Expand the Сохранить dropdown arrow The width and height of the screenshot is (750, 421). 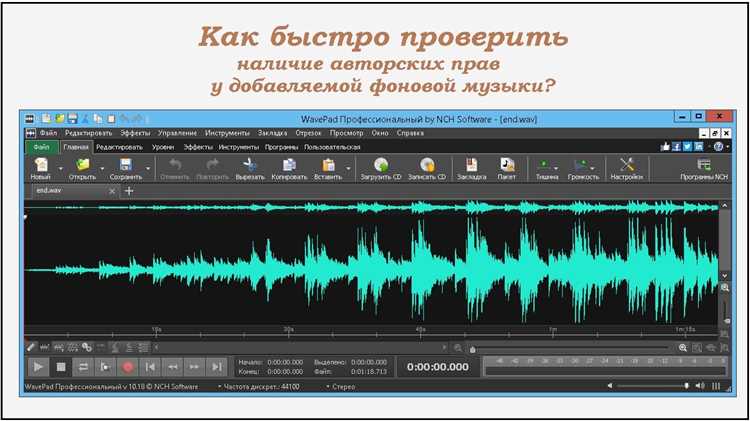click(148, 168)
